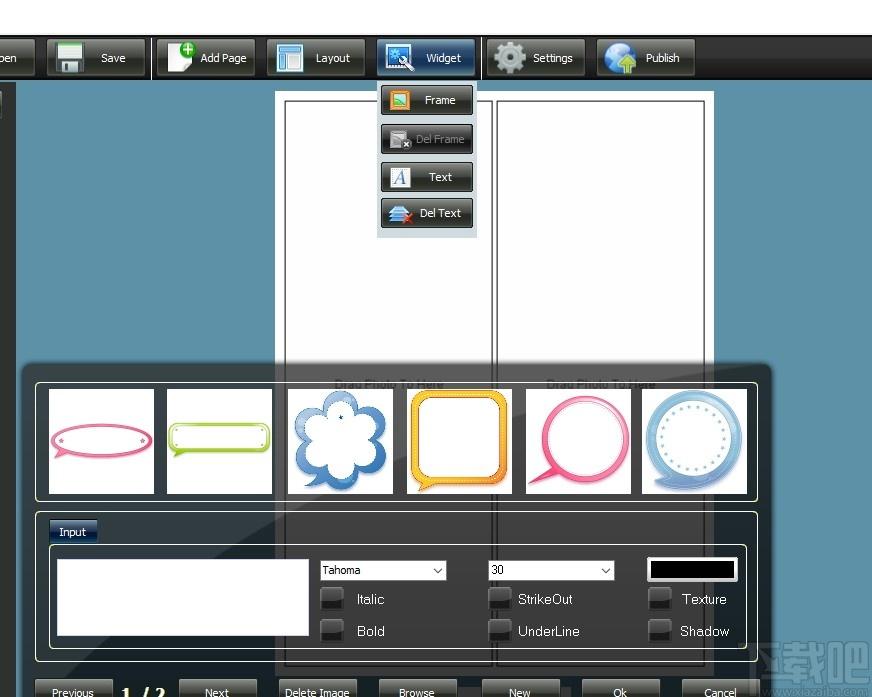Click the Add Page document icon
This screenshot has height=697, width=872.
tap(181, 57)
